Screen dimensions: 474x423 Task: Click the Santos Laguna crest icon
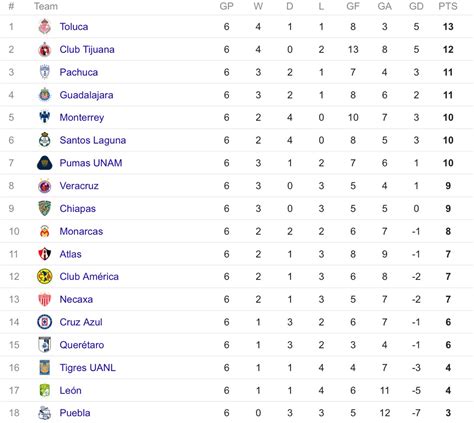45,140
